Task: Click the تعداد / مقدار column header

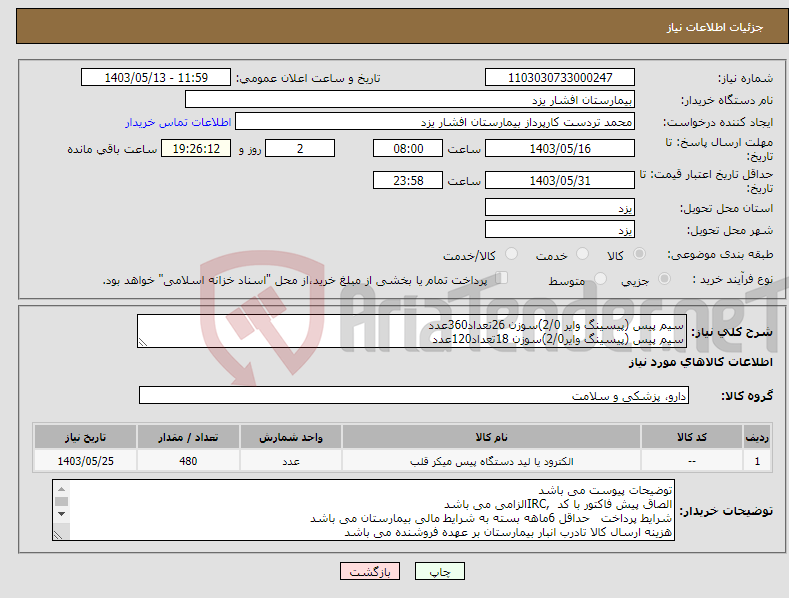Action: 188,437
